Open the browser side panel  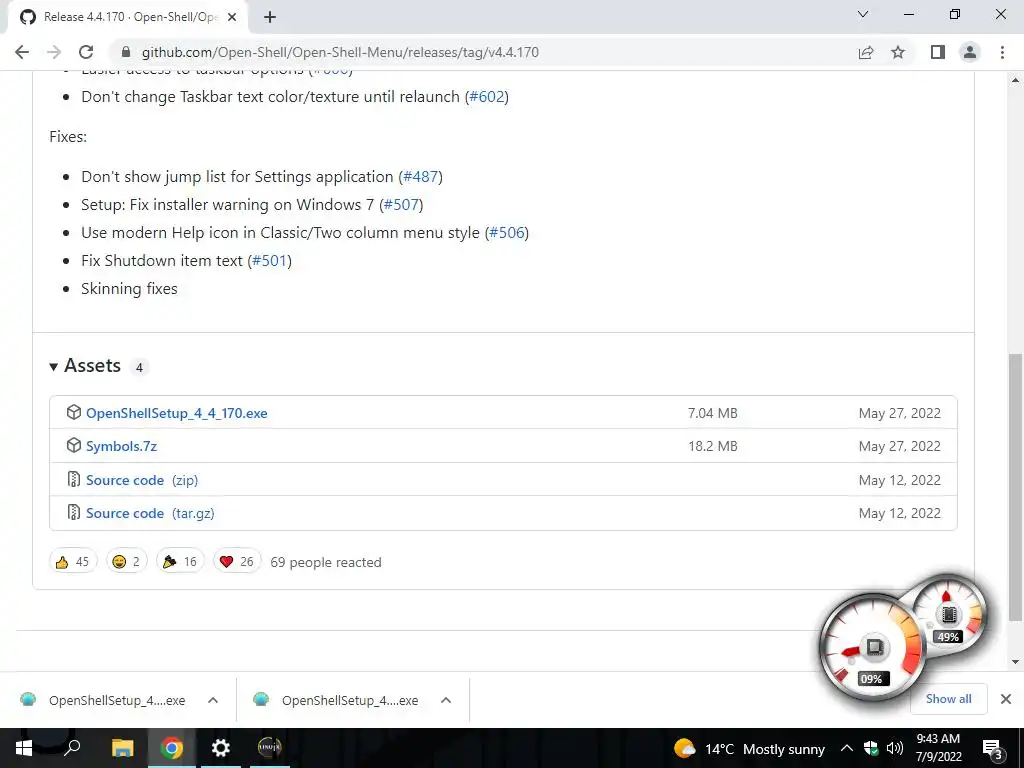pyautogui.click(x=938, y=52)
